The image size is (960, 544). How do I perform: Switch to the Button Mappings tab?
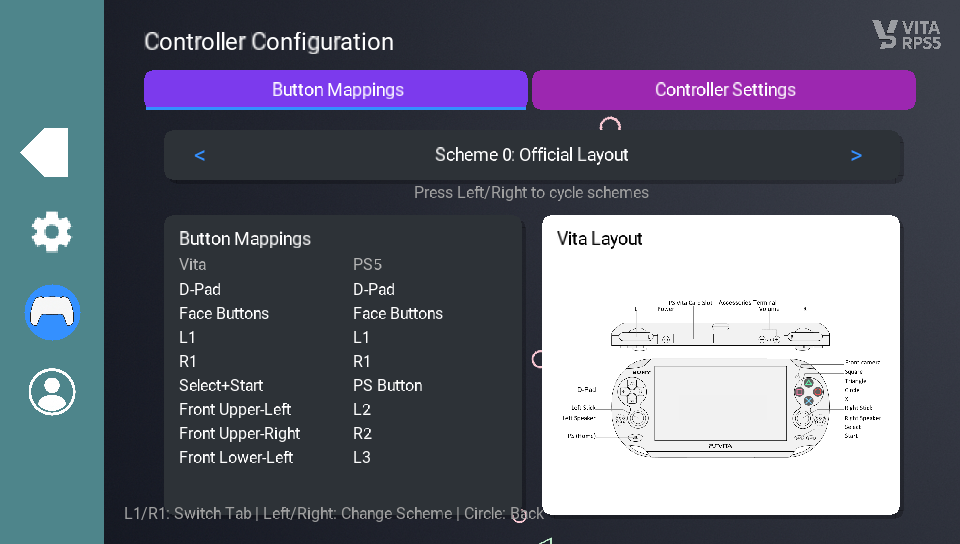coord(337,90)
